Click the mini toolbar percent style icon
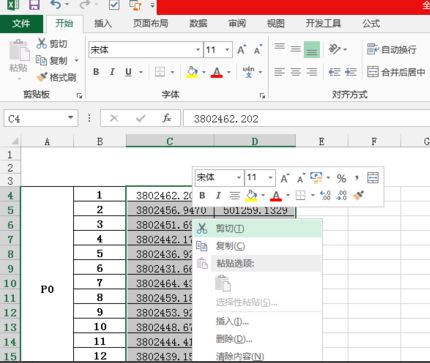 pyautogui.click(x=341, y=178)
